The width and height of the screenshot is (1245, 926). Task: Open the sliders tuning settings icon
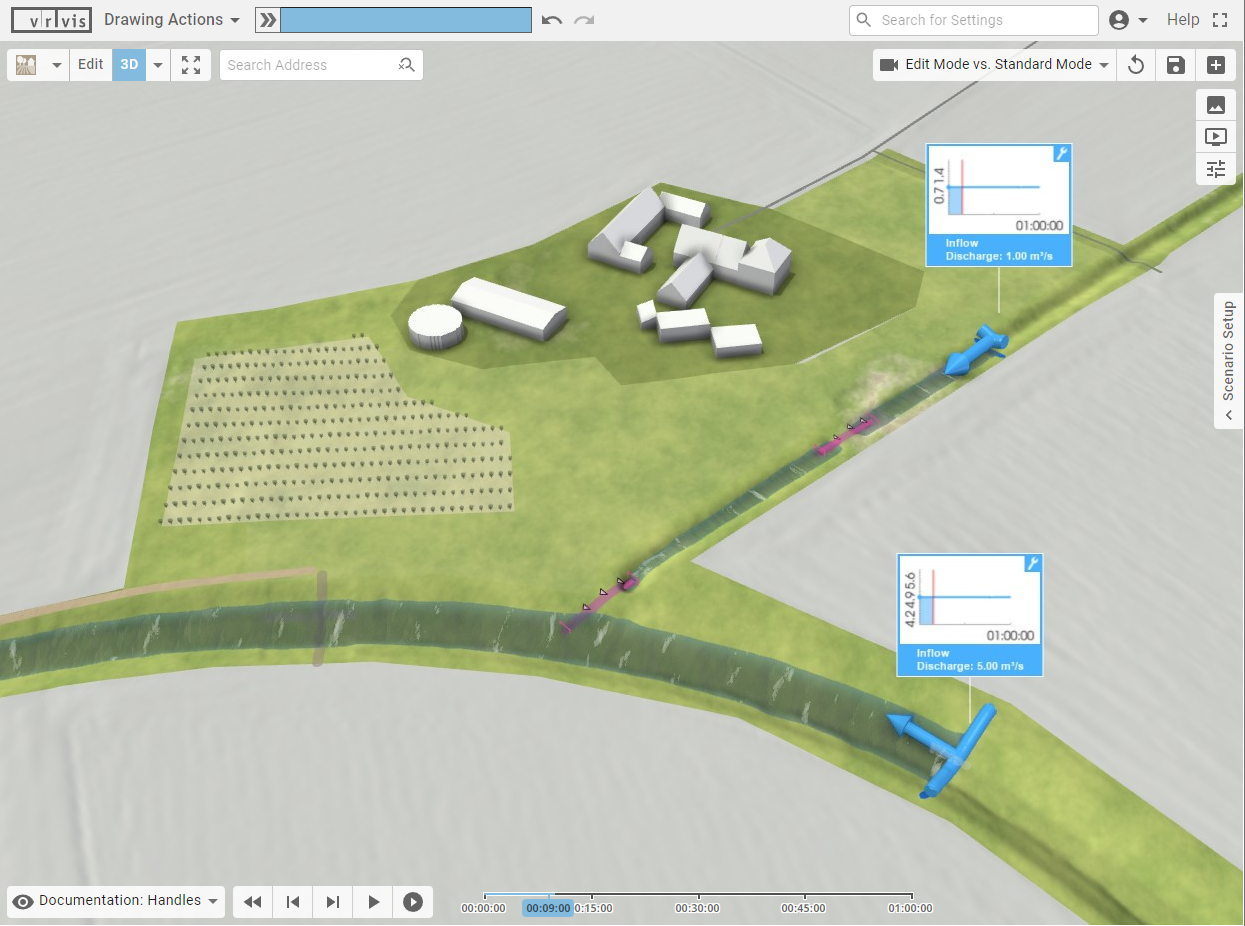1216,169
